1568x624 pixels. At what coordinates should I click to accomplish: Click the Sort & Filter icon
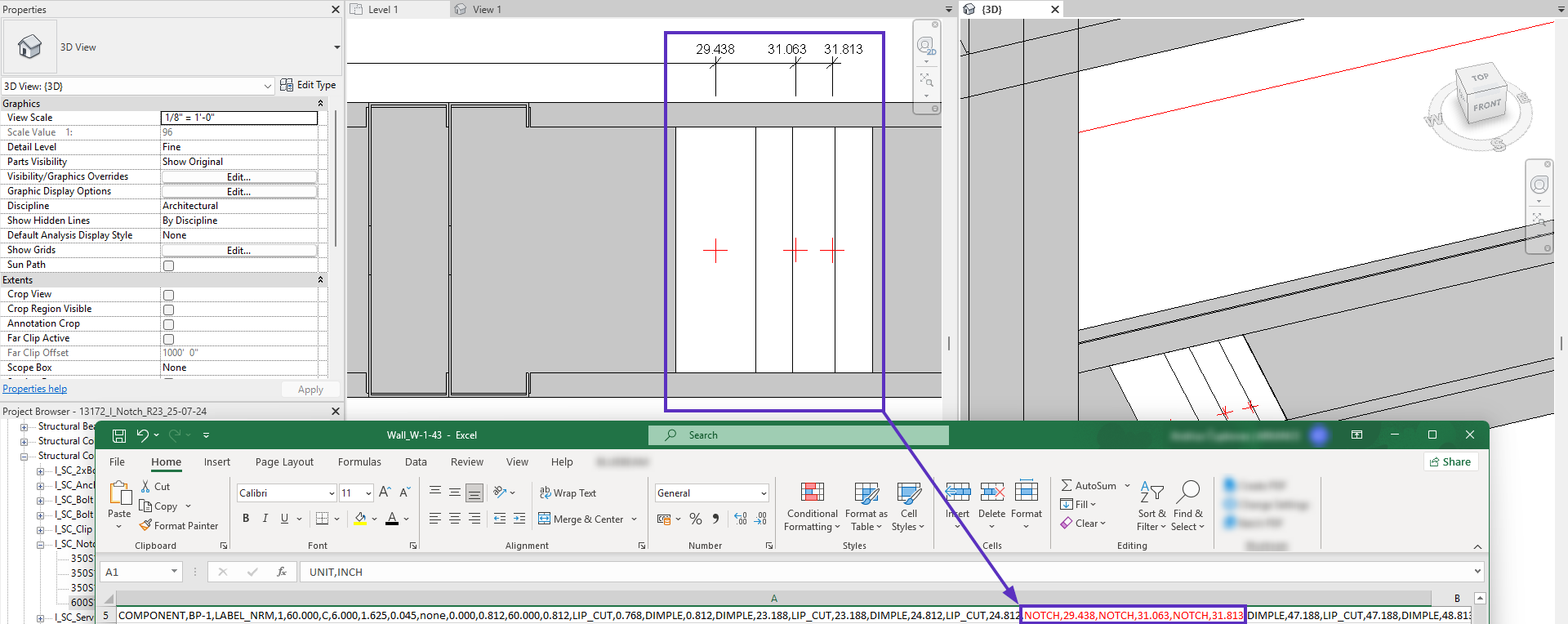point(1151,493)
